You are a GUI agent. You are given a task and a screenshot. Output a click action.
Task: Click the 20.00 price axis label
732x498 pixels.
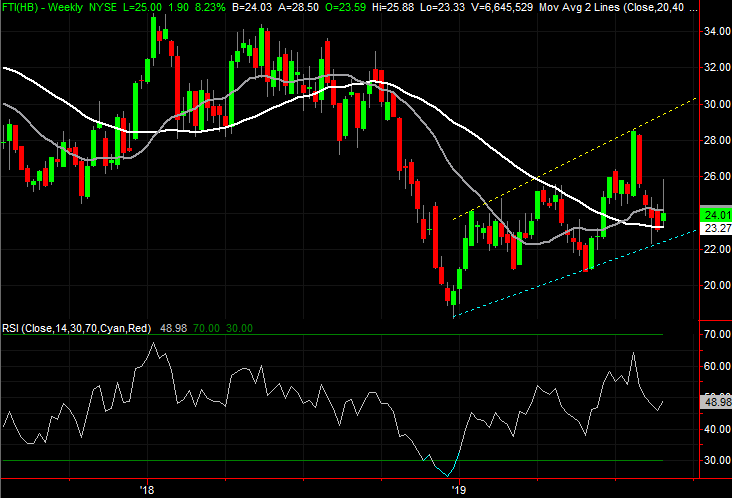click(x=717, y=285)
